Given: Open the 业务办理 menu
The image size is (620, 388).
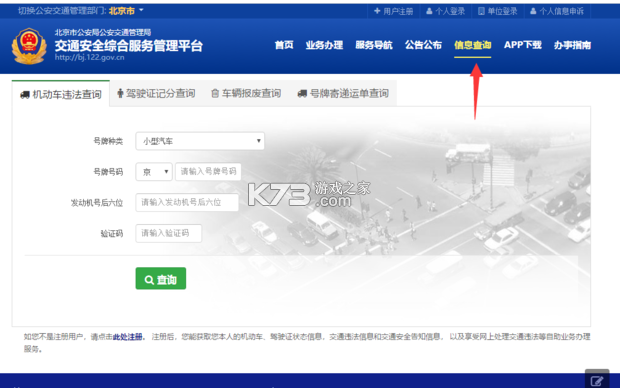Looking at the screenshot, I should click(x=324, y=45).
